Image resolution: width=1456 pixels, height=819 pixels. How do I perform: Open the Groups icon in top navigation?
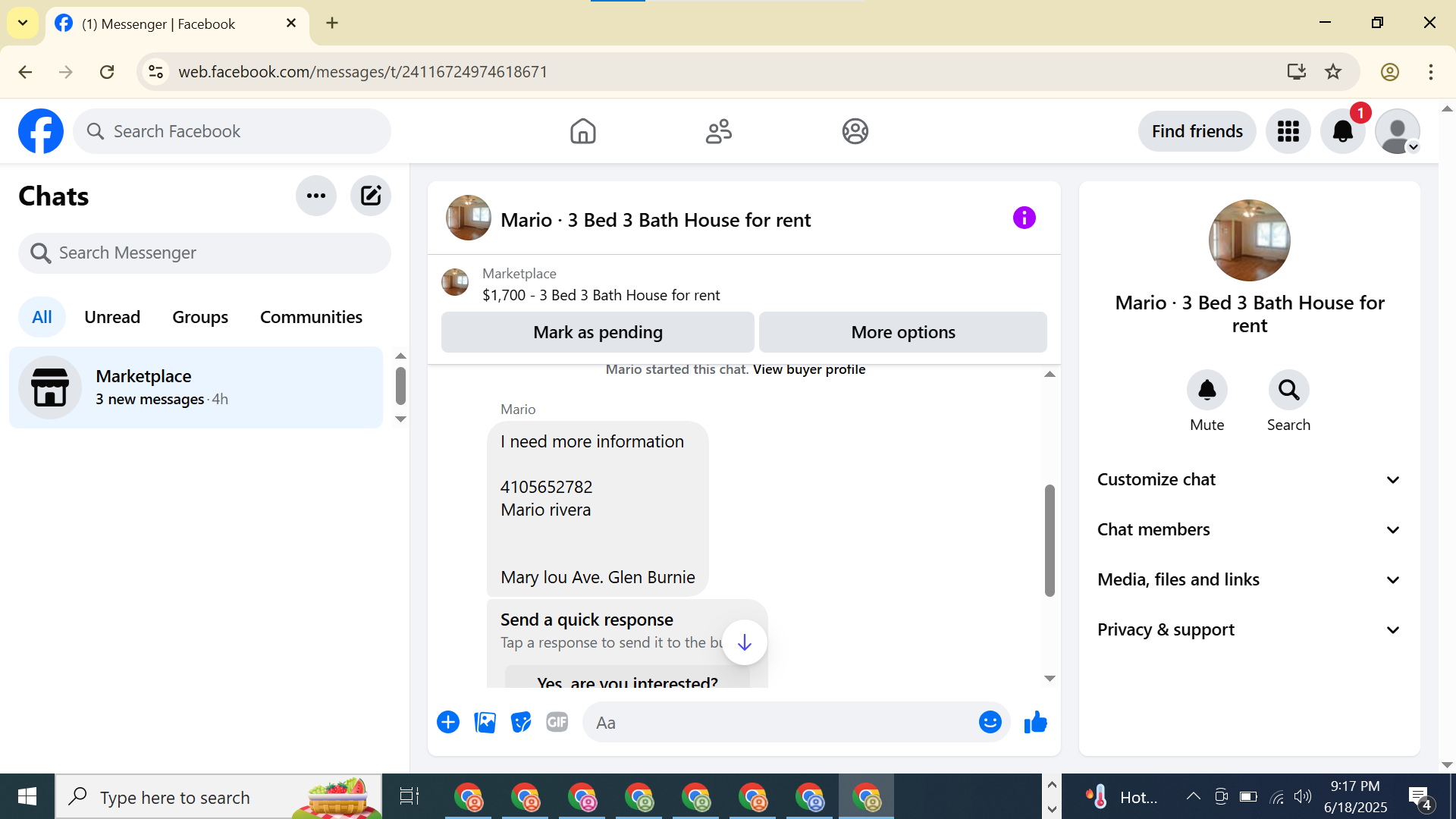pos(855,131)
